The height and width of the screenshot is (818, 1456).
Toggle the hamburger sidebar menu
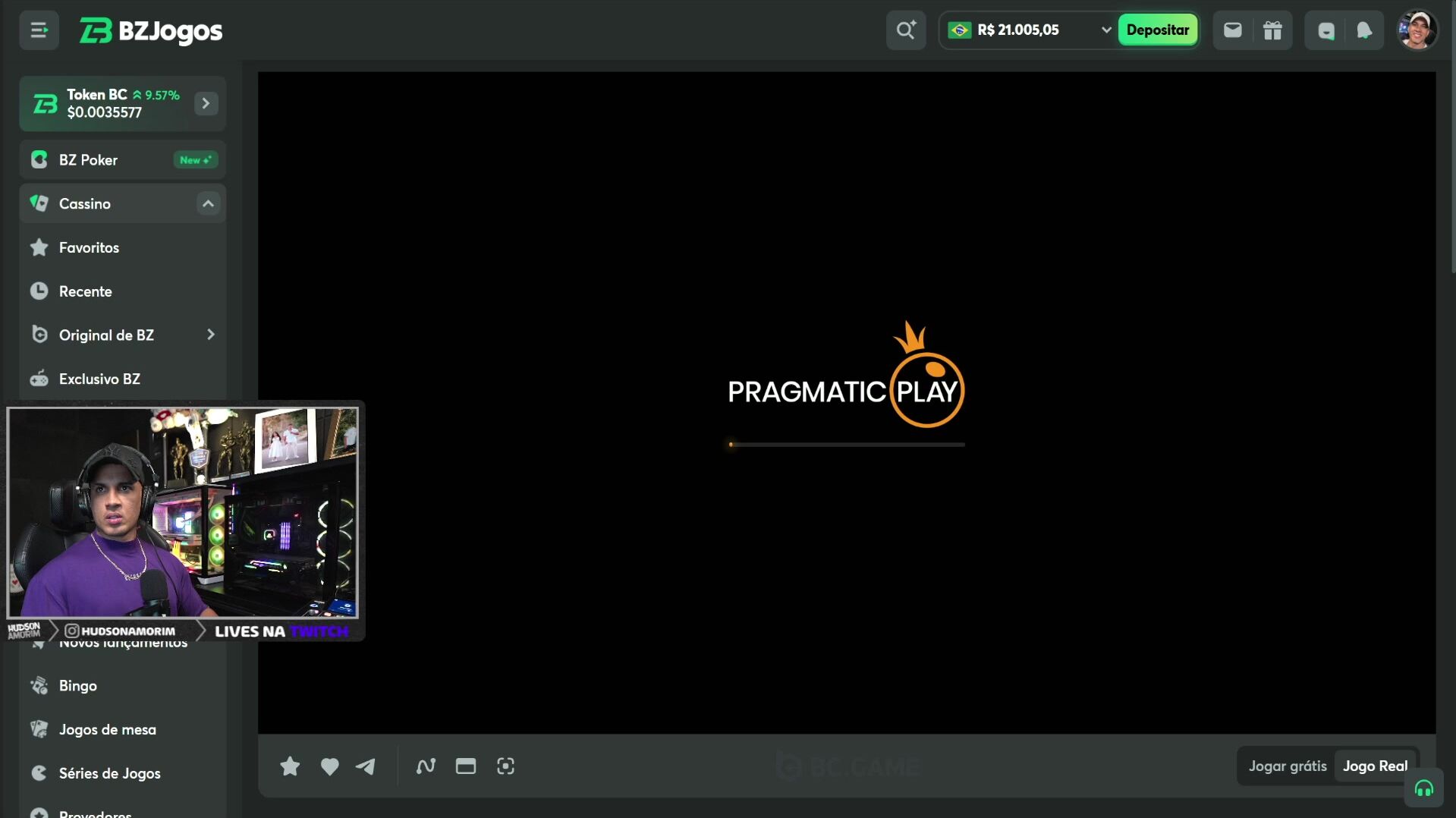[x=39, y=30]
